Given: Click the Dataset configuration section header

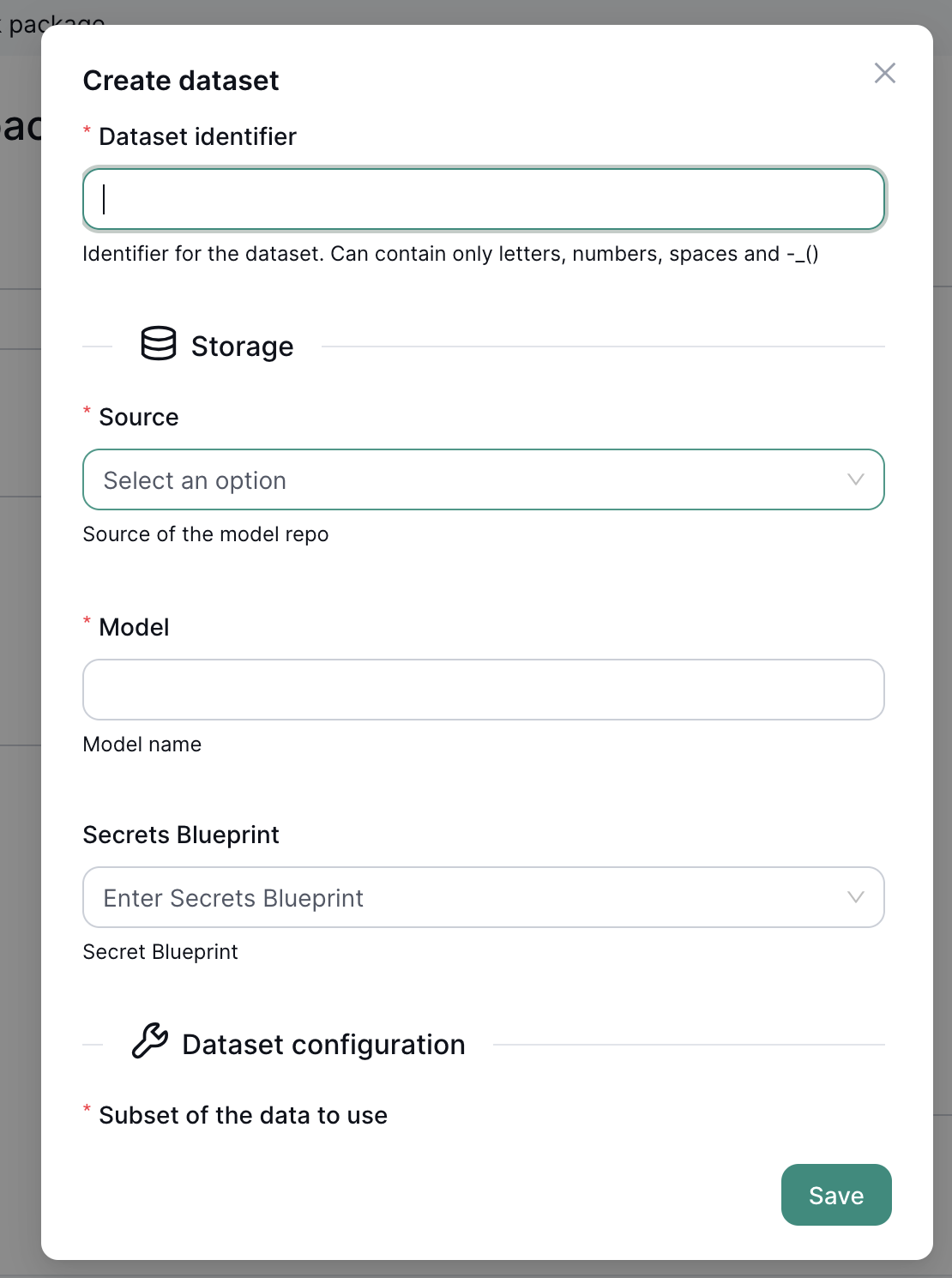Looking at the screenshot, I should point(322,1044).
